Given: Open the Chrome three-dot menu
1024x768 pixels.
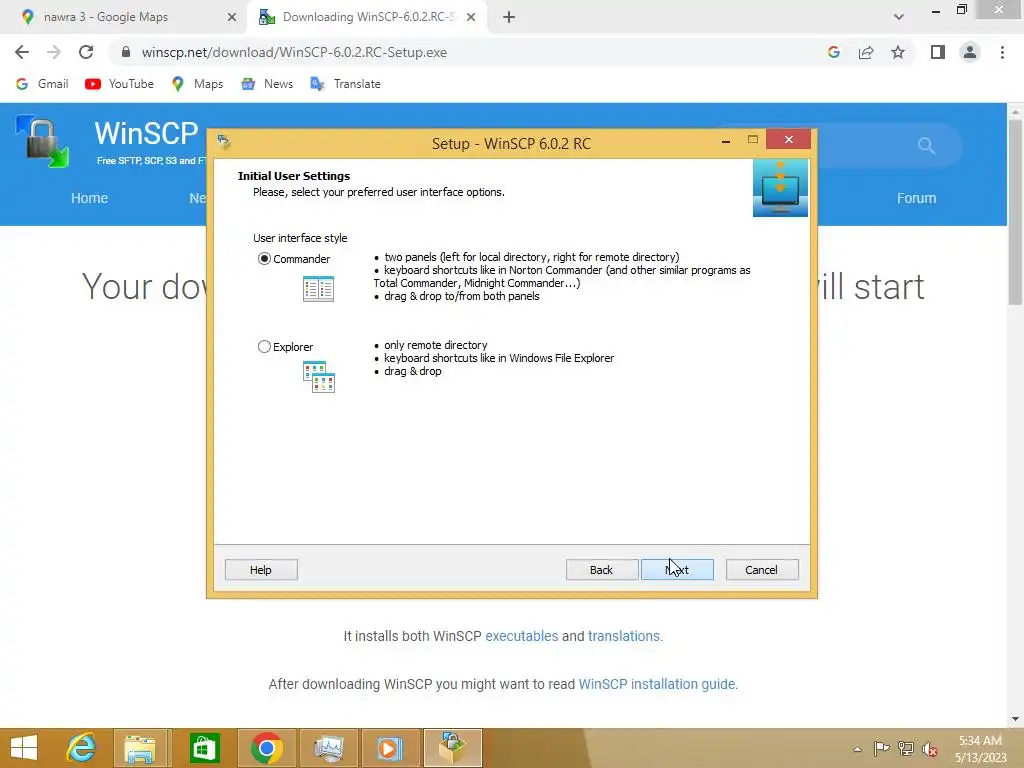Looking at the screenshot, I should (1002, 52).
